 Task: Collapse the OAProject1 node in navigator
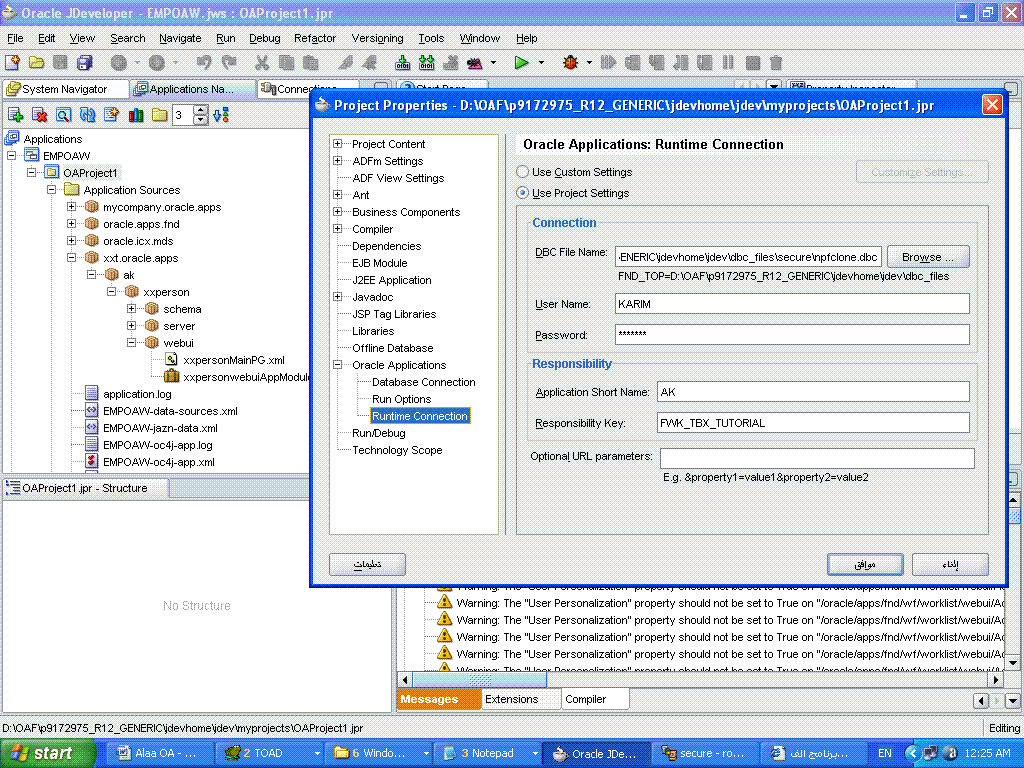[x=31, y=172]
